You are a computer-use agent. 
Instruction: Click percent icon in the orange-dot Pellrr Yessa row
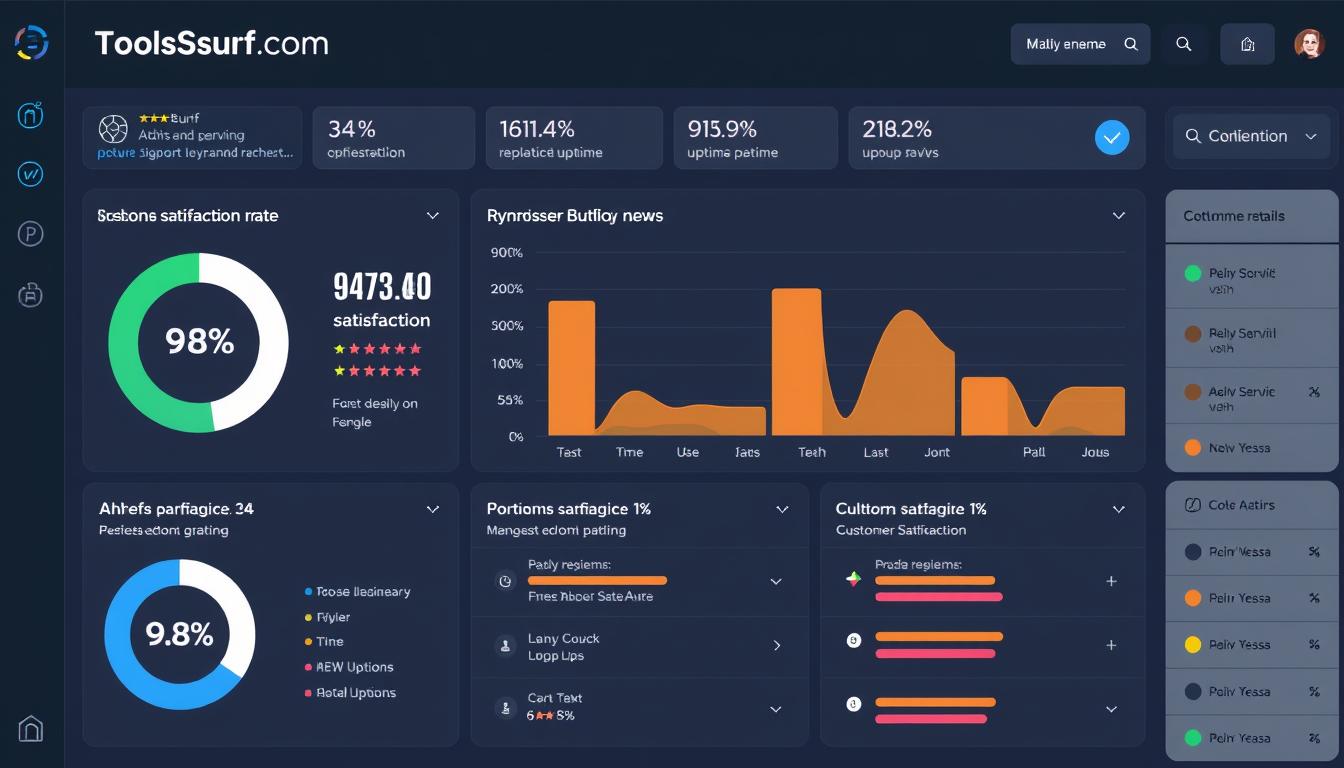click(x=1314, y=598)
